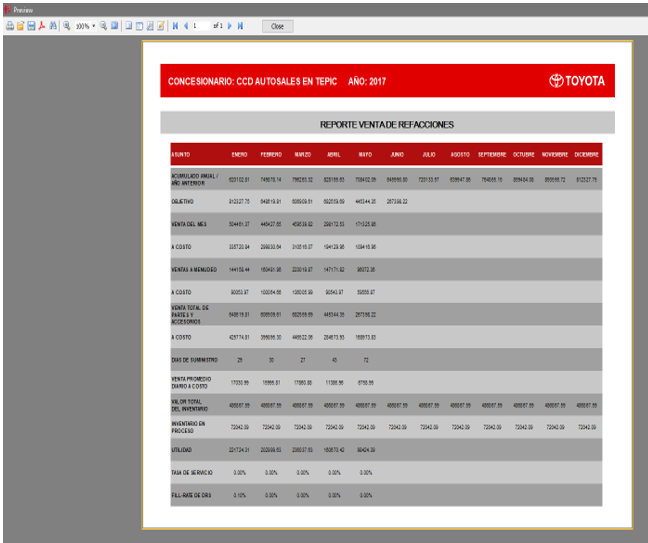
Task: Click the VENTA PROMEDIO DIARIO A COSTO label
Action: click(x=191, y=382)
